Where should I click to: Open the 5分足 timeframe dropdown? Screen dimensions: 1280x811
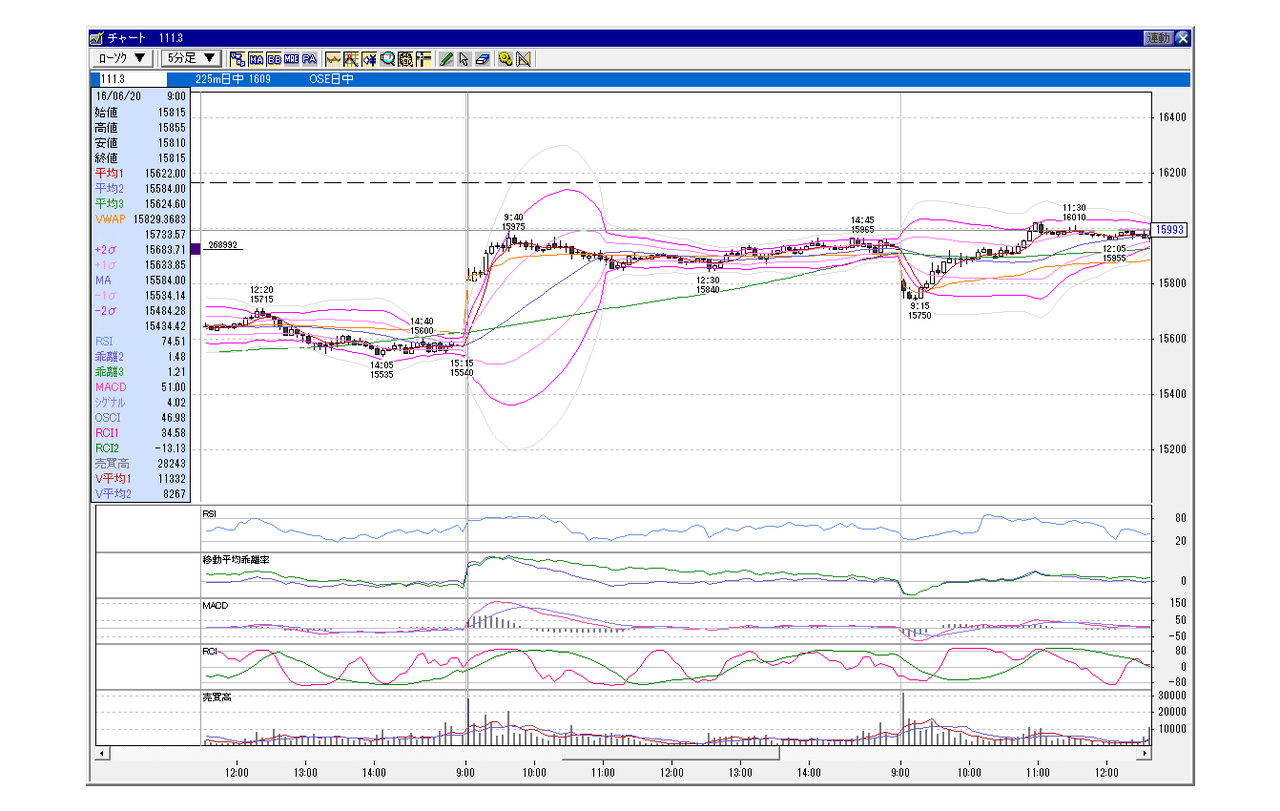click(192, 59)
